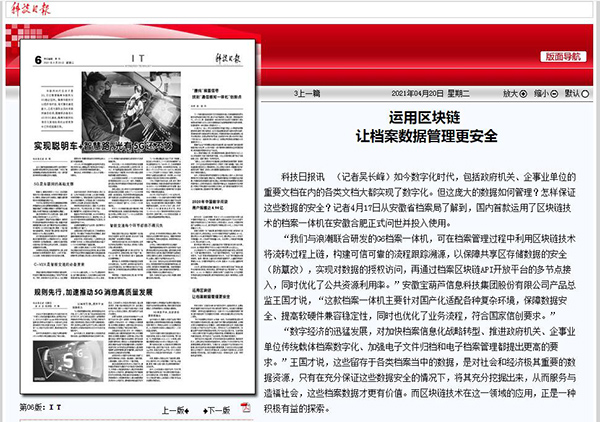Select title line 运用区块链
The image size is (600, 422).
coord(424,117)
